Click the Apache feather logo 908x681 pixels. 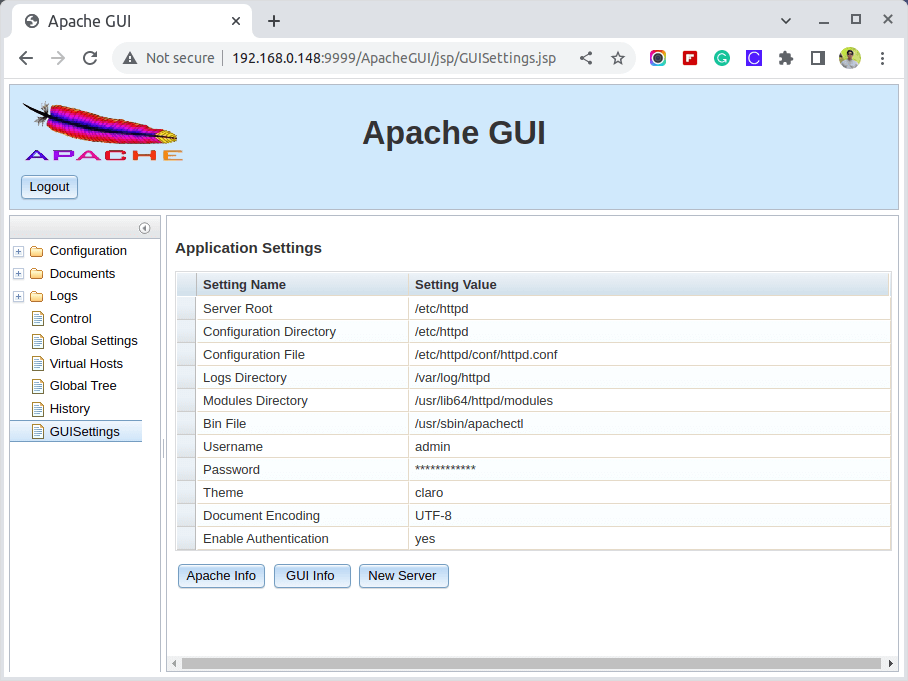coord(103,131)
